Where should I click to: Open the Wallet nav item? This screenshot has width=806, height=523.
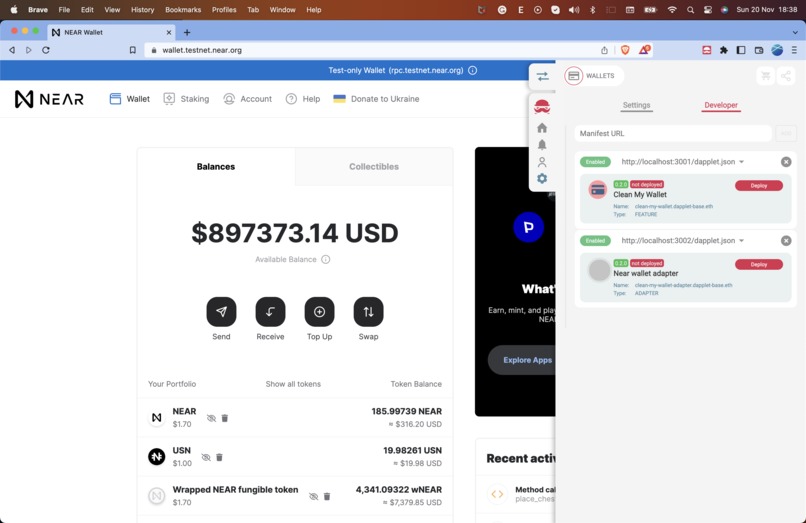130,99
